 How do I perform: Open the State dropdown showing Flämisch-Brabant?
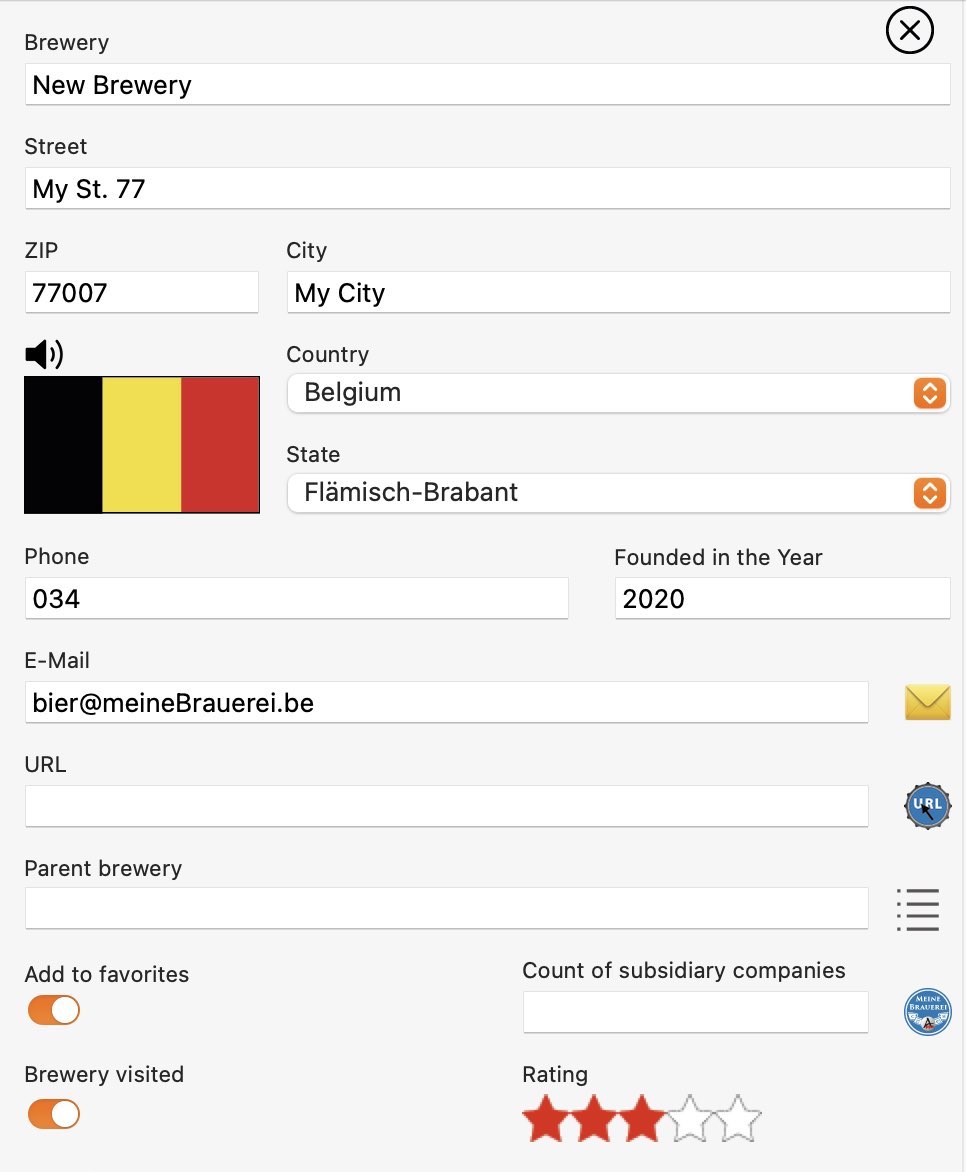click(x=618, y=493)
